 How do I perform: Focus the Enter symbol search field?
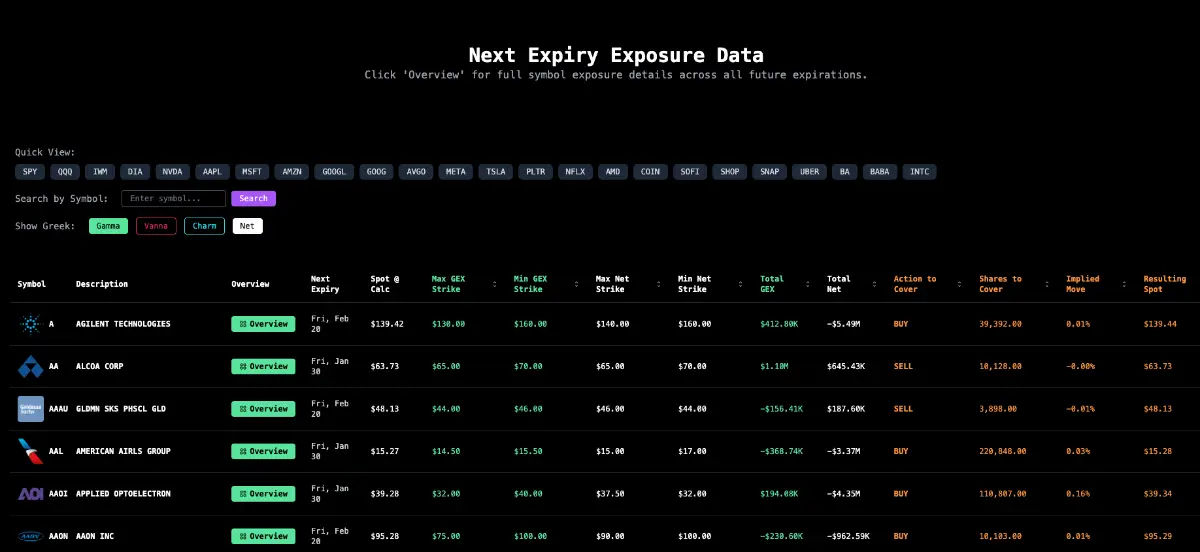(173, 199)
